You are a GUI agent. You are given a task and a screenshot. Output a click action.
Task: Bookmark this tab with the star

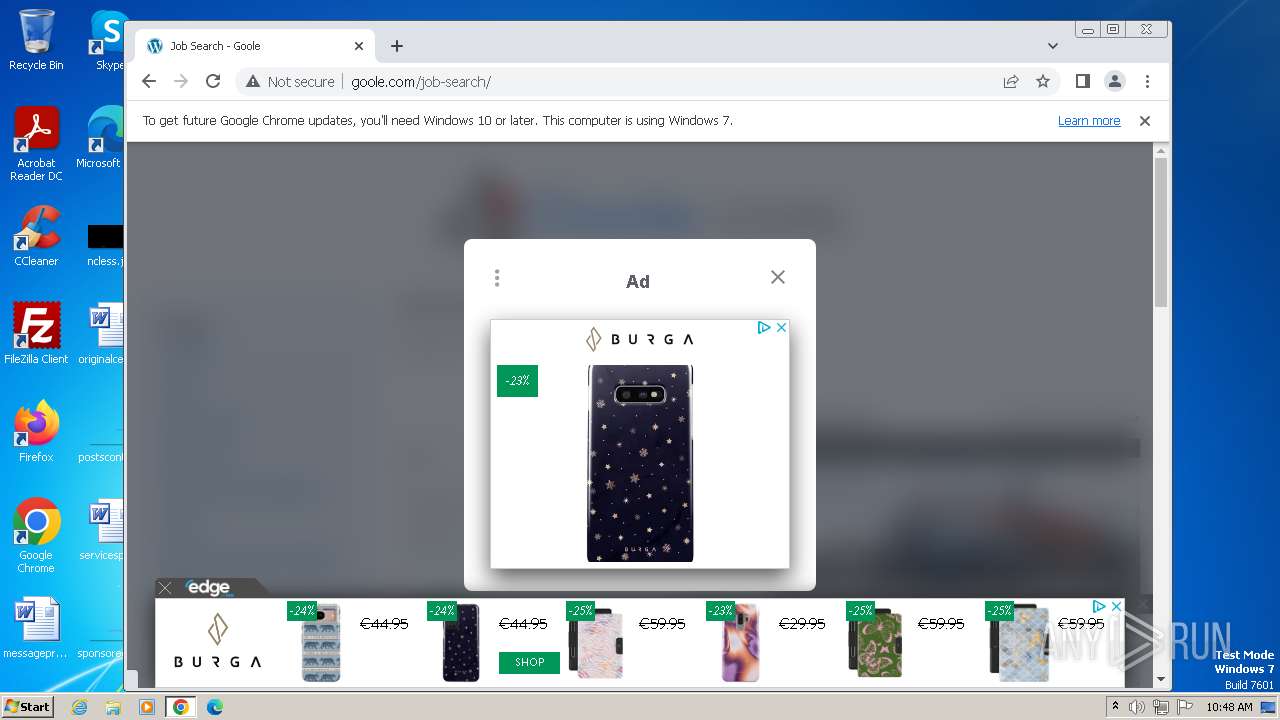(x=1043, y=82)
